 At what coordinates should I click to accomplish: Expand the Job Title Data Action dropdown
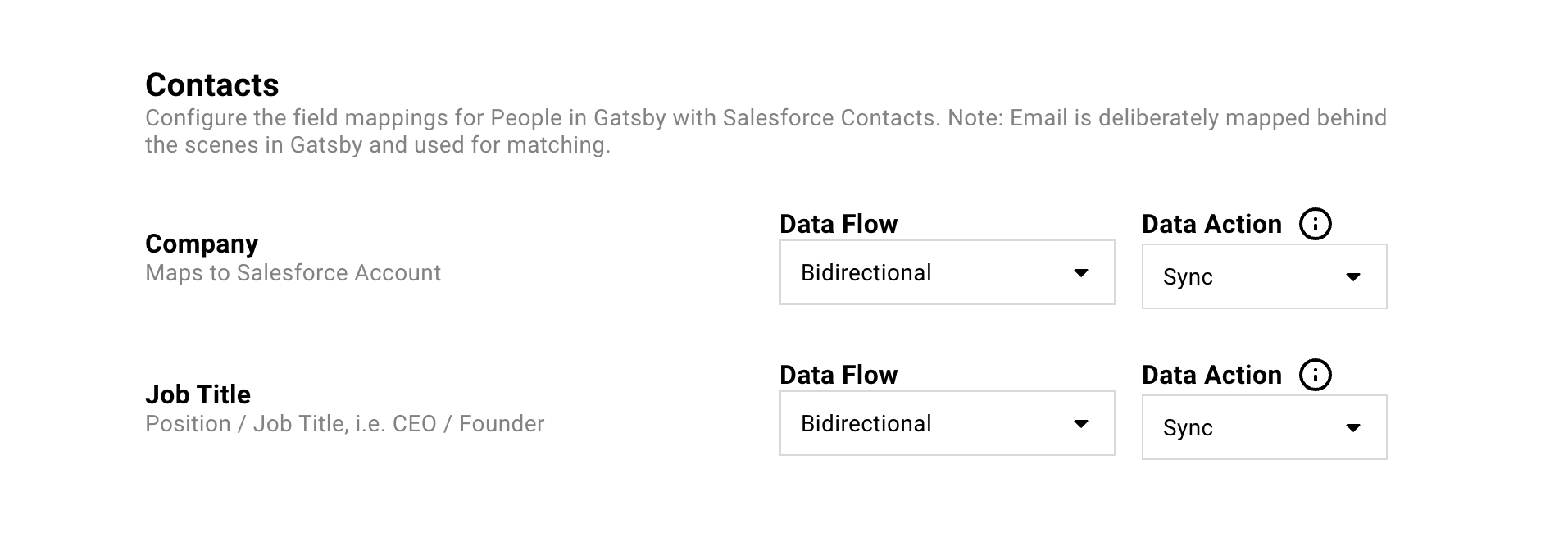pos(1263,427)
